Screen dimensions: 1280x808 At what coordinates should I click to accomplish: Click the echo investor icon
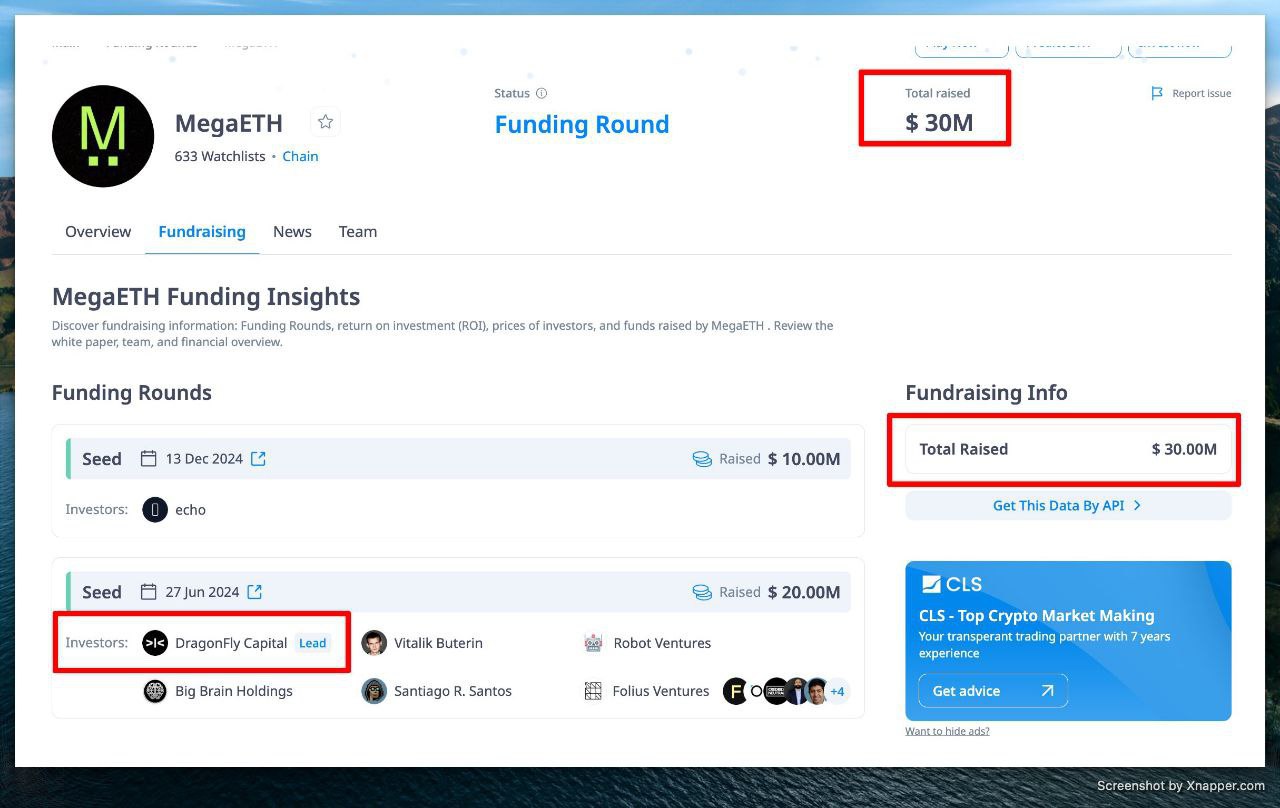(155, 510)
